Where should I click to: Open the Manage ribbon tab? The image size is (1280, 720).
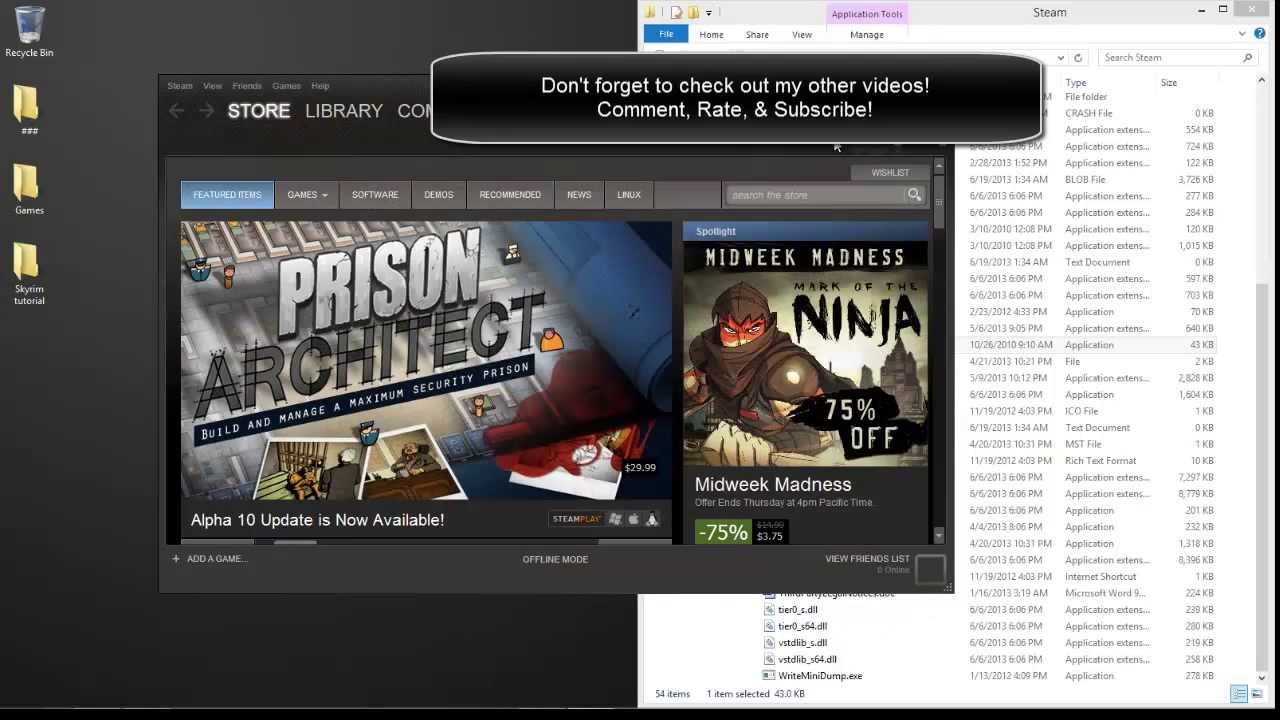pyautogui.click(x=867, y=35)
